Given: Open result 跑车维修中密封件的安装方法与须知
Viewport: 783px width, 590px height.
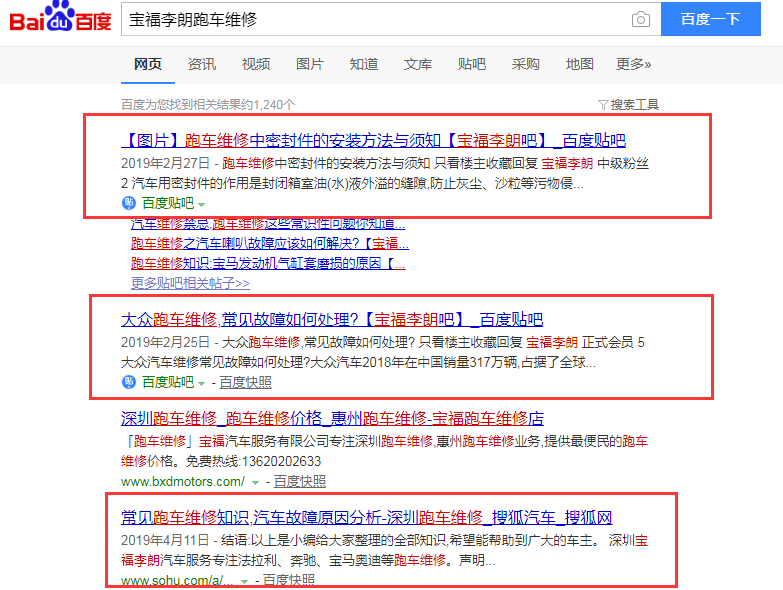Looking at the screenshot, I should click(373, 140).
